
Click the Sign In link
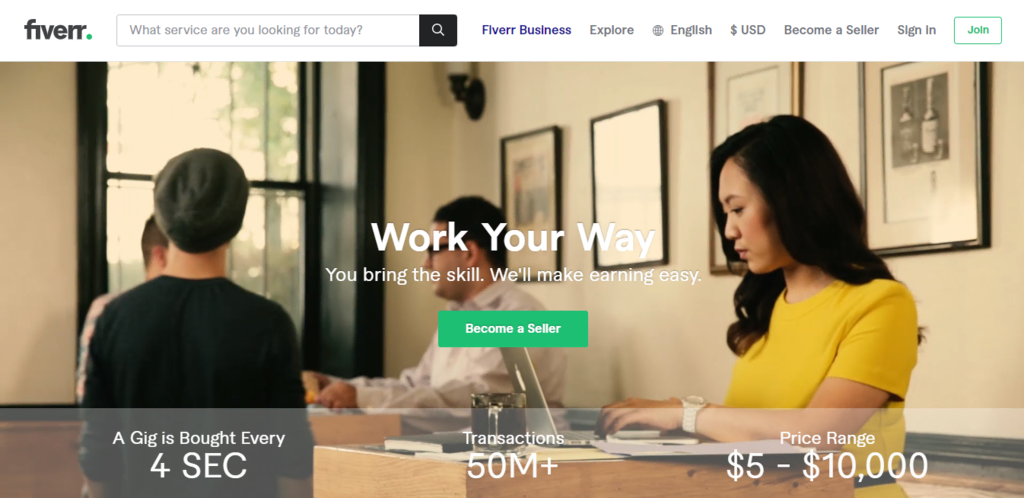click(x=916, y=30)
